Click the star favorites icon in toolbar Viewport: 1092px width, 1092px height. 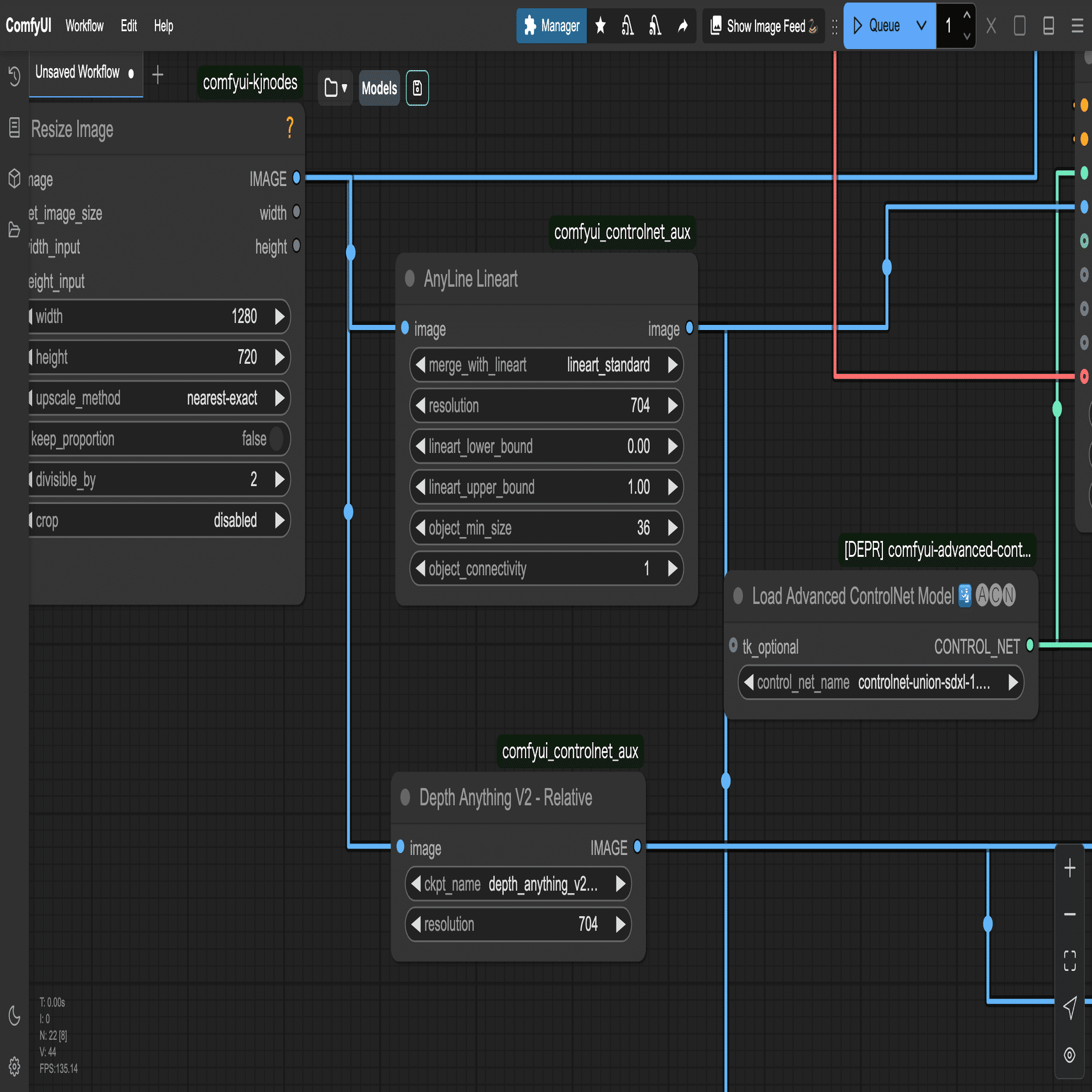click(x=600, y=26)
